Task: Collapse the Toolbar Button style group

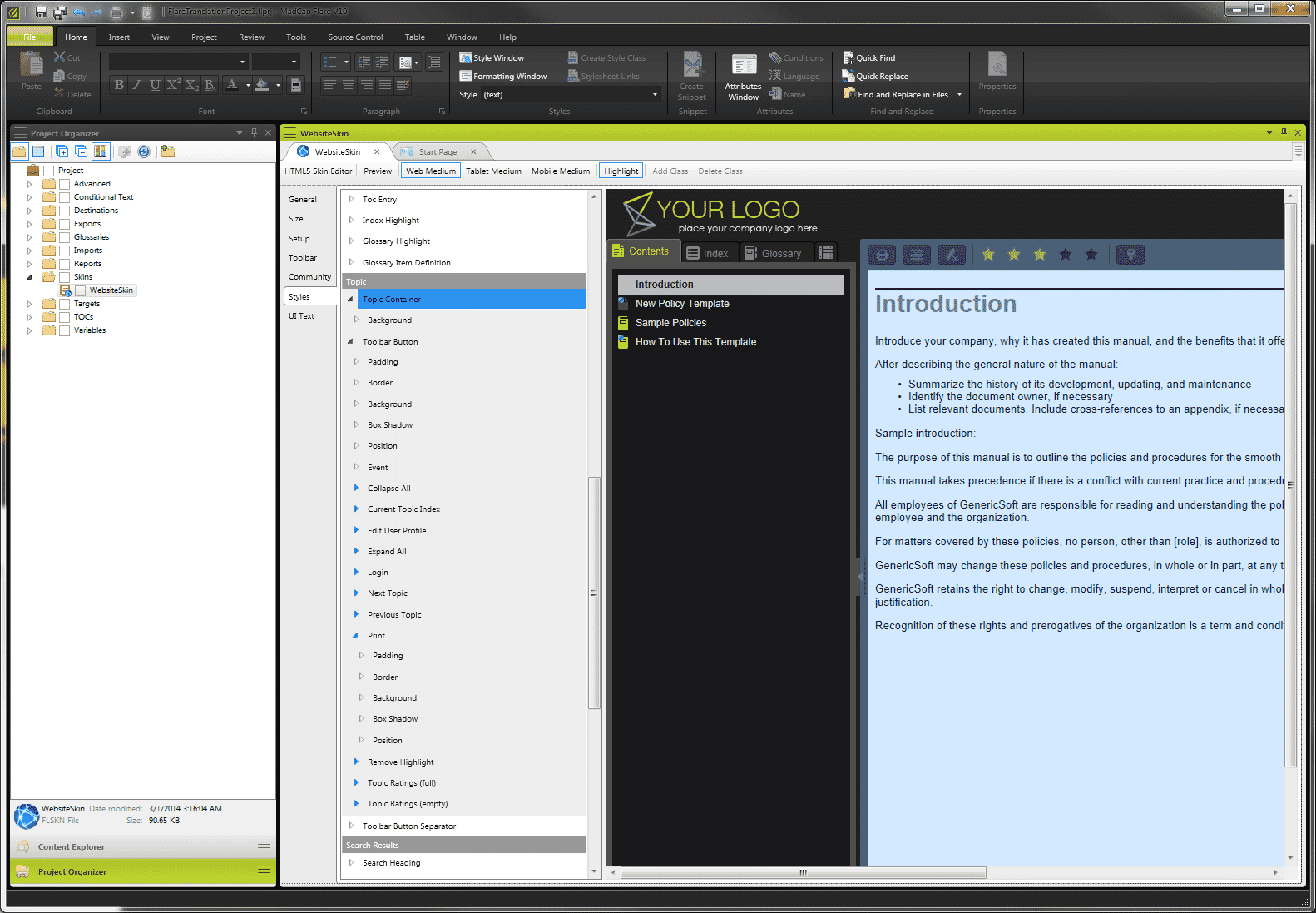Action: click(x=350, y=341)
